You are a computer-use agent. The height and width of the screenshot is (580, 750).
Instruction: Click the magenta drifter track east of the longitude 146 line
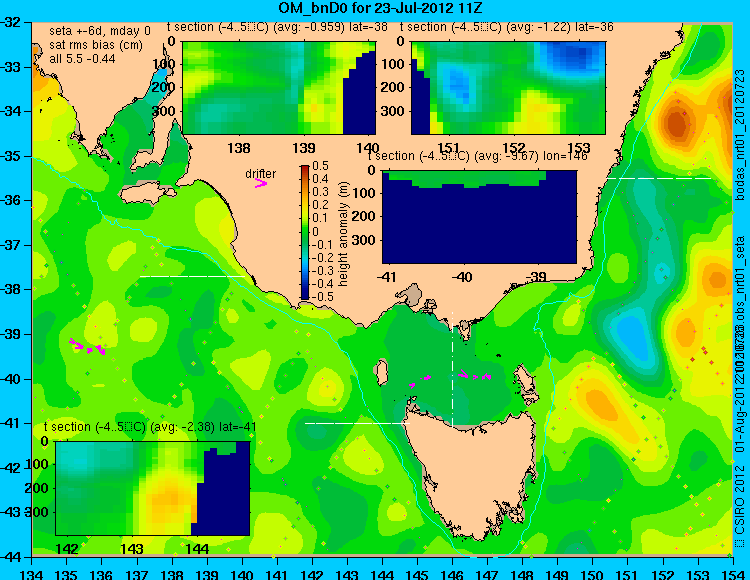click(474, 376)
